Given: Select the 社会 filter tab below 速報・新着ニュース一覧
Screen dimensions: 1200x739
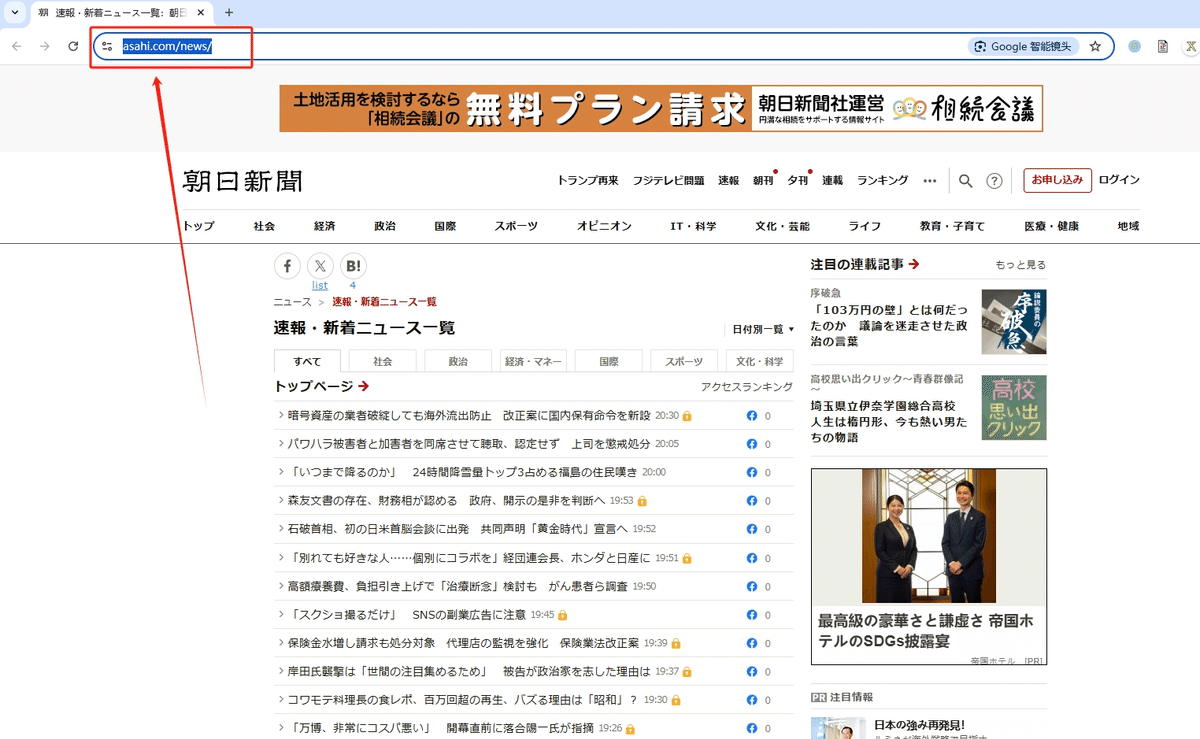Looking at the screenshot, I should coord(383,361).
